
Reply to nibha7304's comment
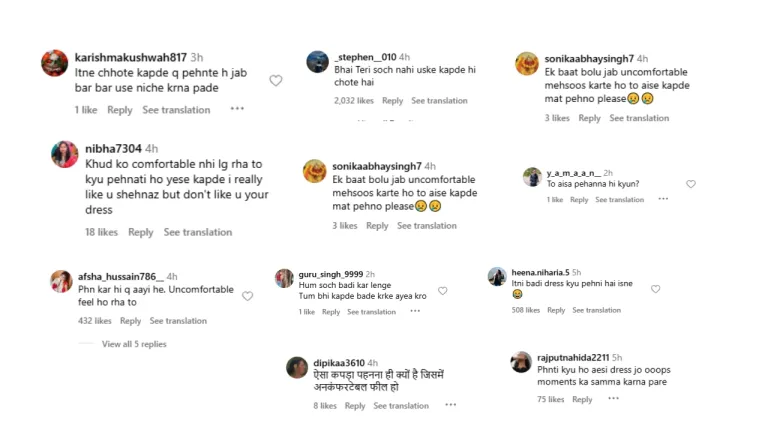coord(141,232)
